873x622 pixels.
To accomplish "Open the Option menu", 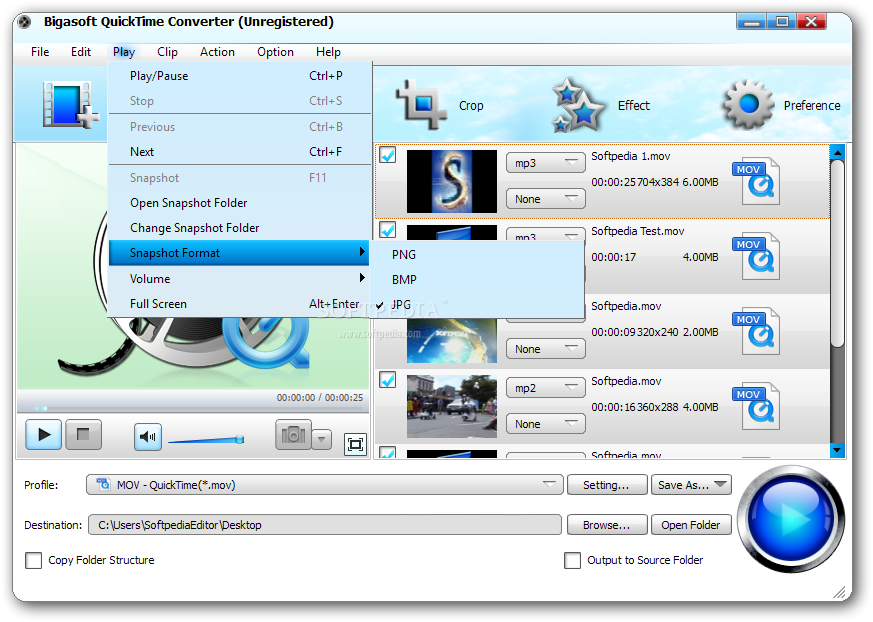I will pyautogui.click(x=275, y=52).
